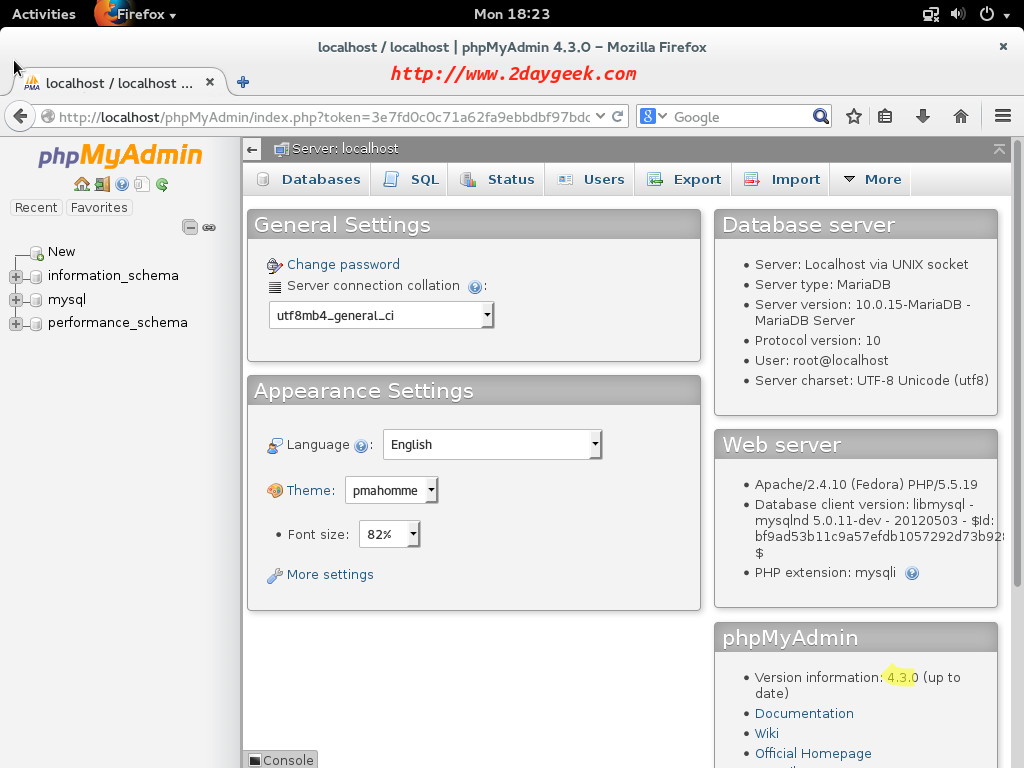Click the Change password link
The image size is (1024, 768).
[344, 264]
